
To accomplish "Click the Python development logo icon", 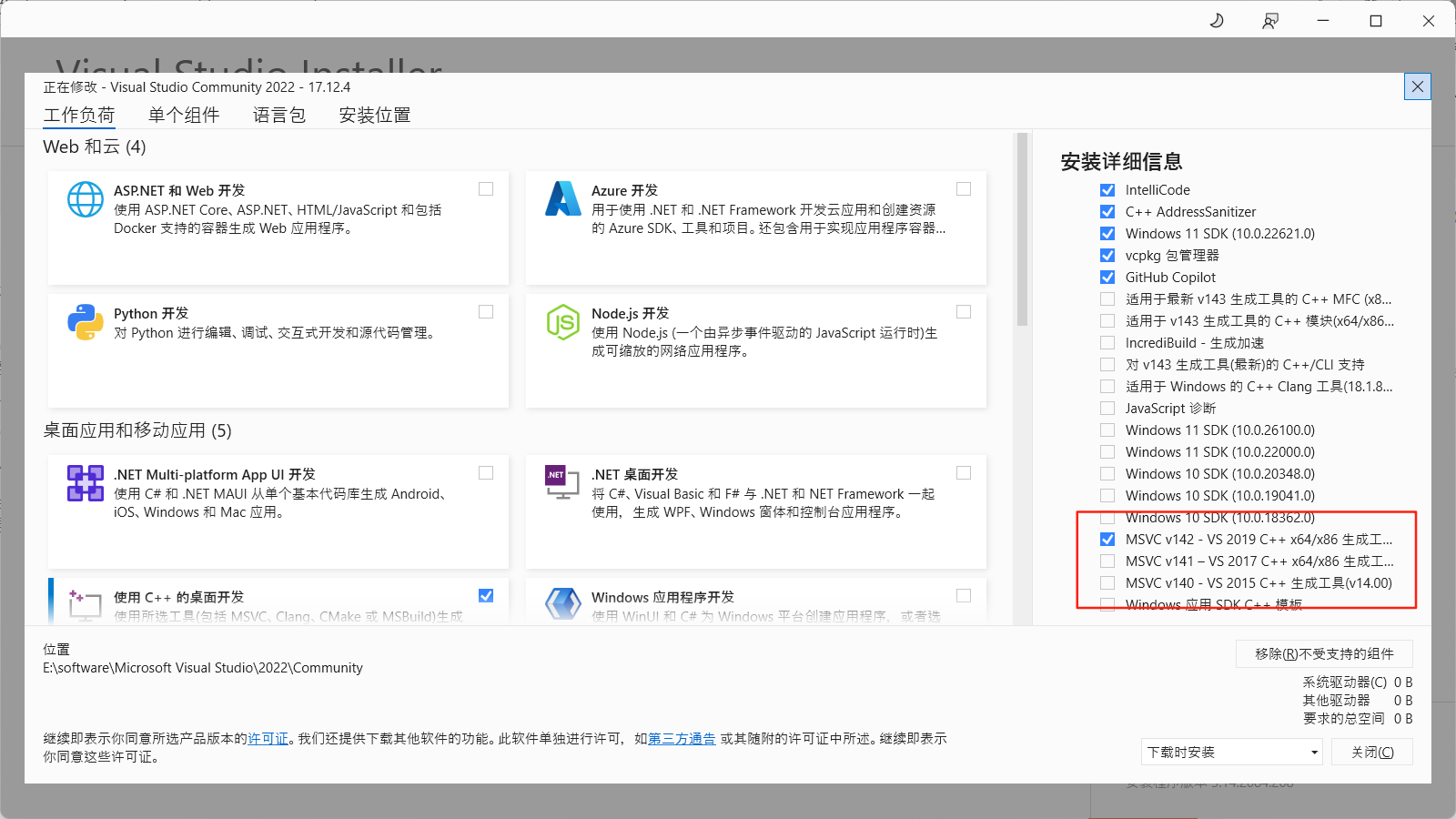I will tap(86, 322).
